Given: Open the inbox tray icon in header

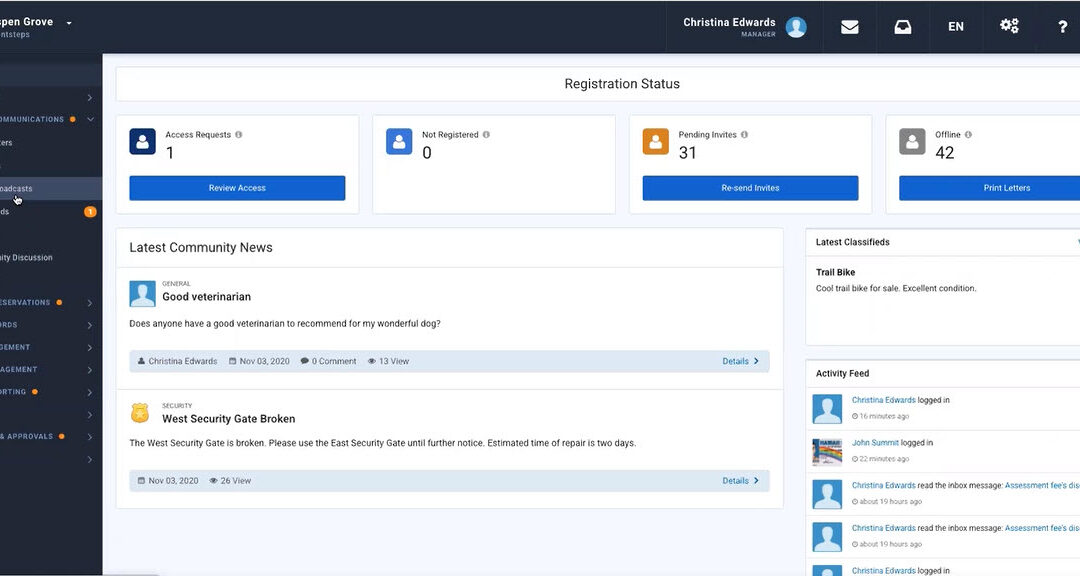Looking at the screenshot, I should (902, 27).
